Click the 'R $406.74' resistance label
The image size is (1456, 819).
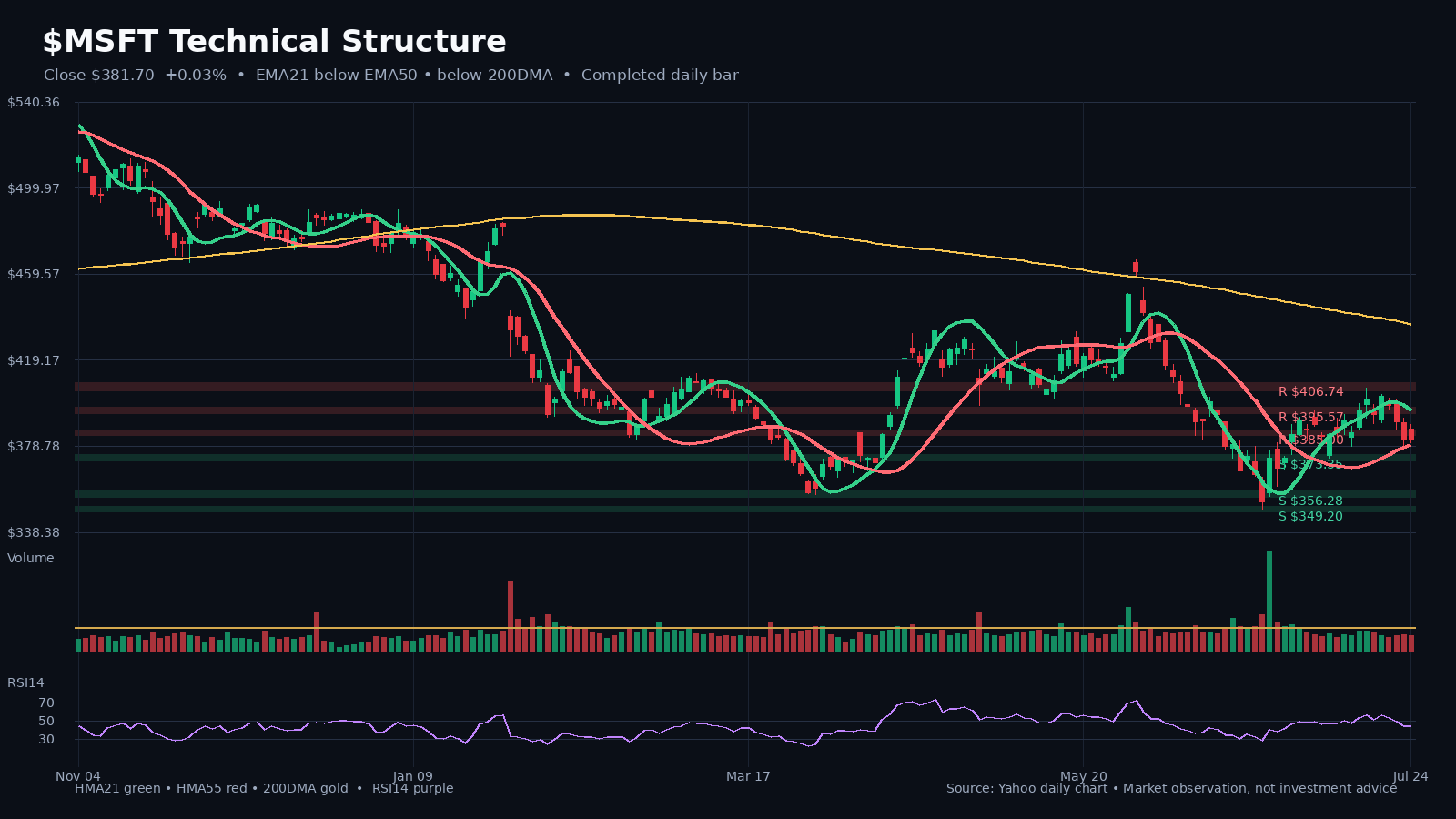pos(1310,391)
